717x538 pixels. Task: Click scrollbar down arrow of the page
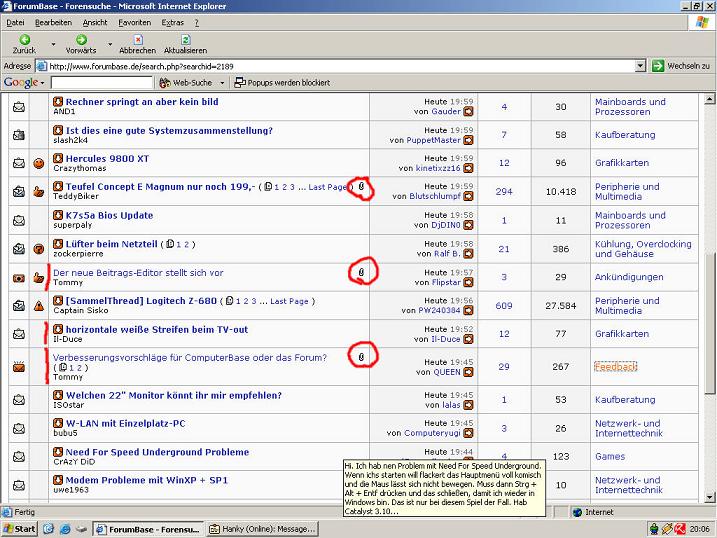[709, 497]
